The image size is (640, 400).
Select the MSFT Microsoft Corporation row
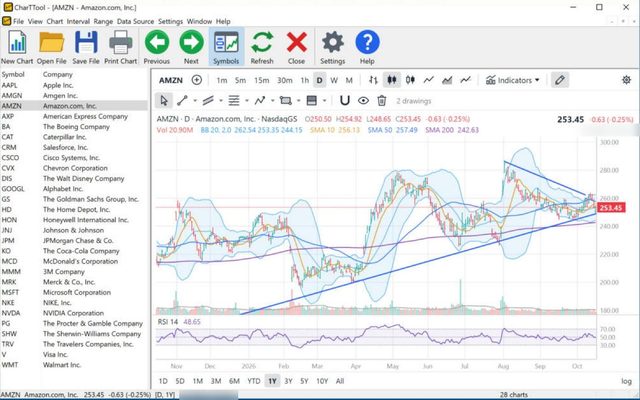point(74,292)
